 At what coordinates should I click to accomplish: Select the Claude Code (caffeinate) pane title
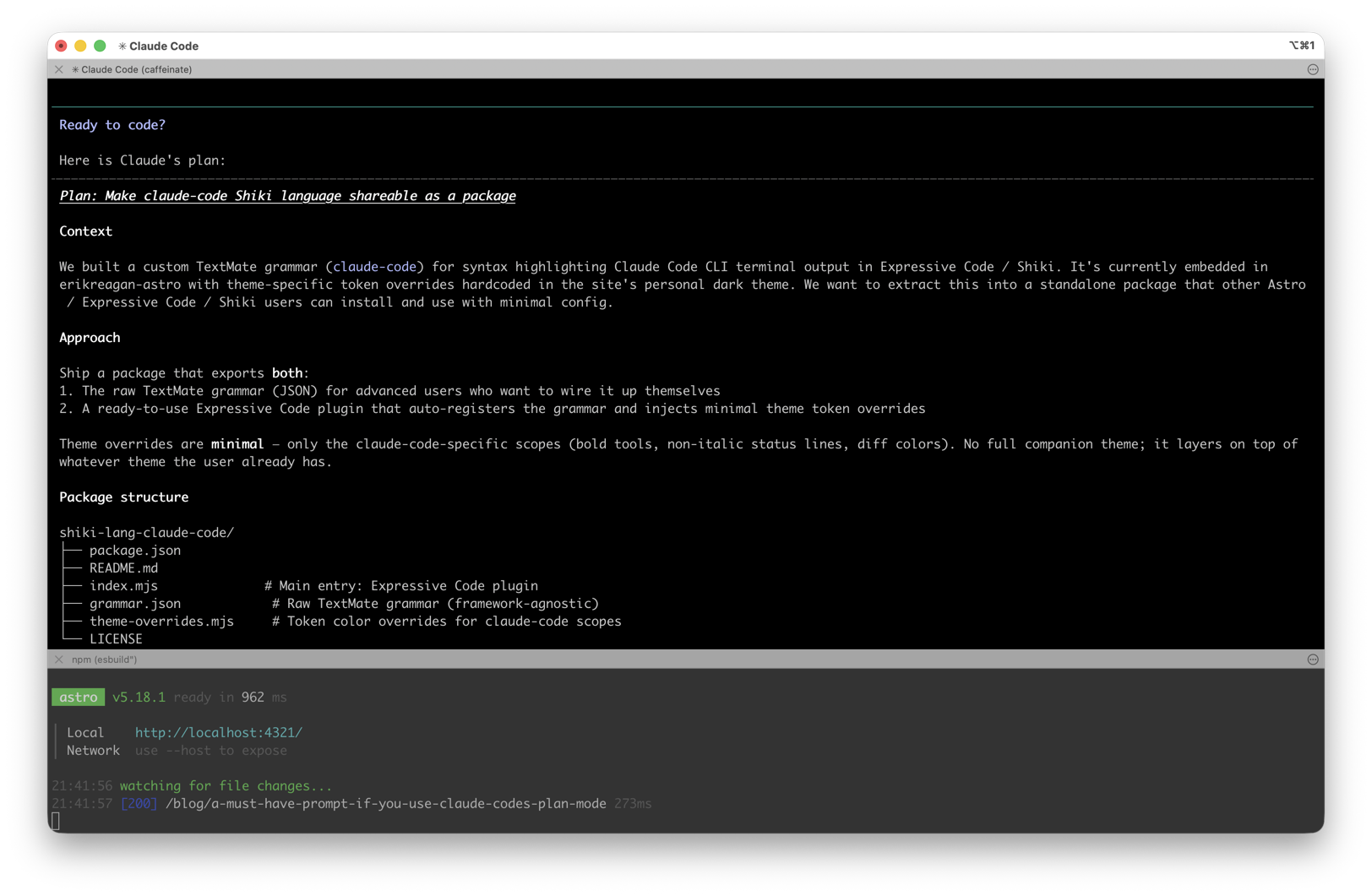(136, 69)
